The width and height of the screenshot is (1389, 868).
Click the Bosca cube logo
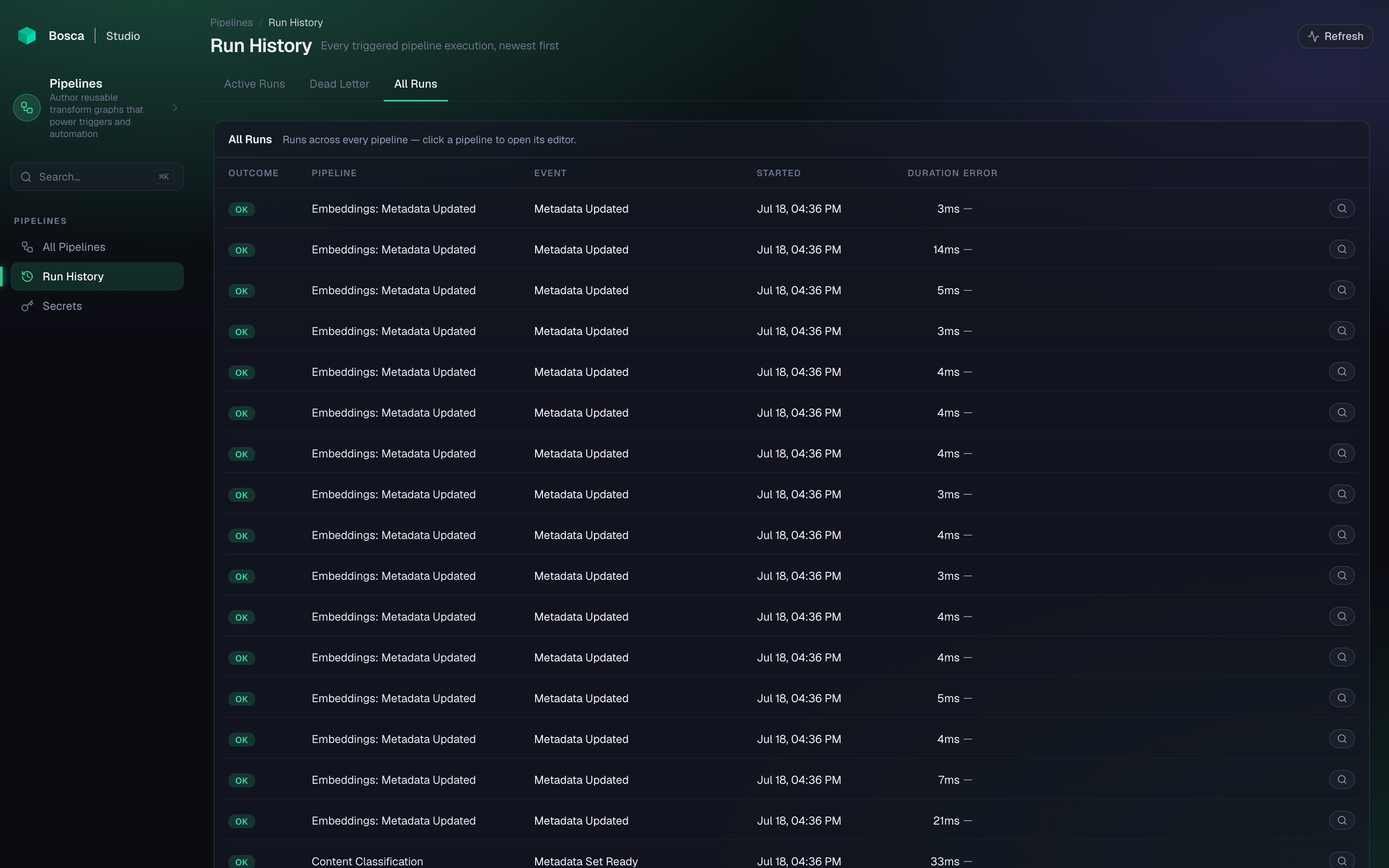(27, 36)
